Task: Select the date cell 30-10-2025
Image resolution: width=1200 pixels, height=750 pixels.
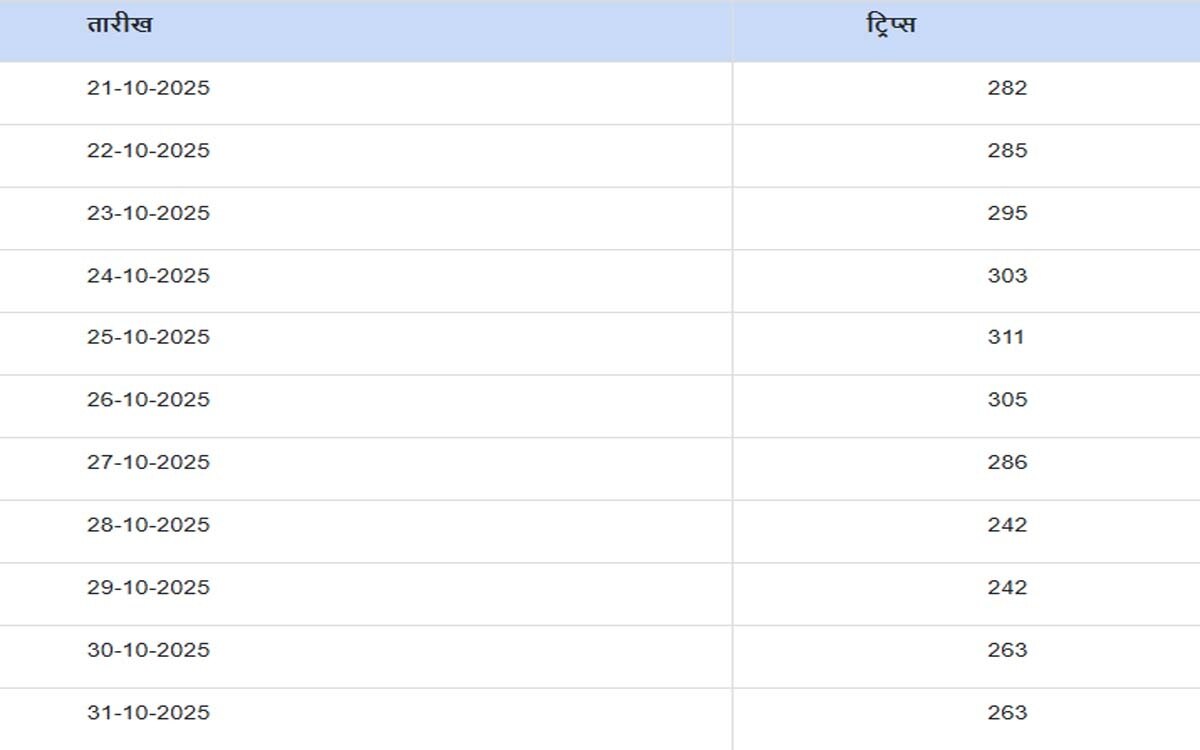Action: click(148, 650)
